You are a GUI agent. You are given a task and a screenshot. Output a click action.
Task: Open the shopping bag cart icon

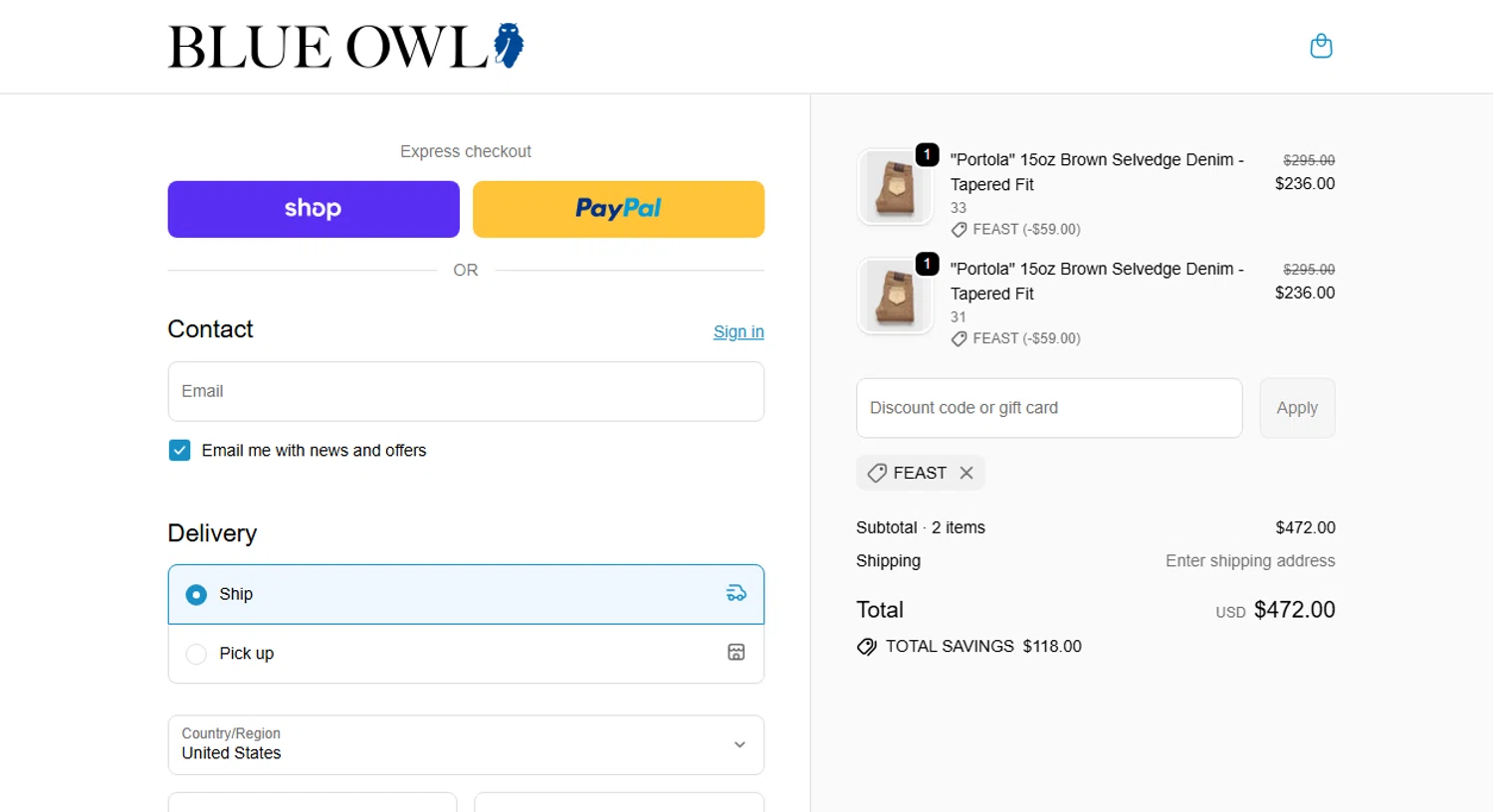(x=1321, y=46)
